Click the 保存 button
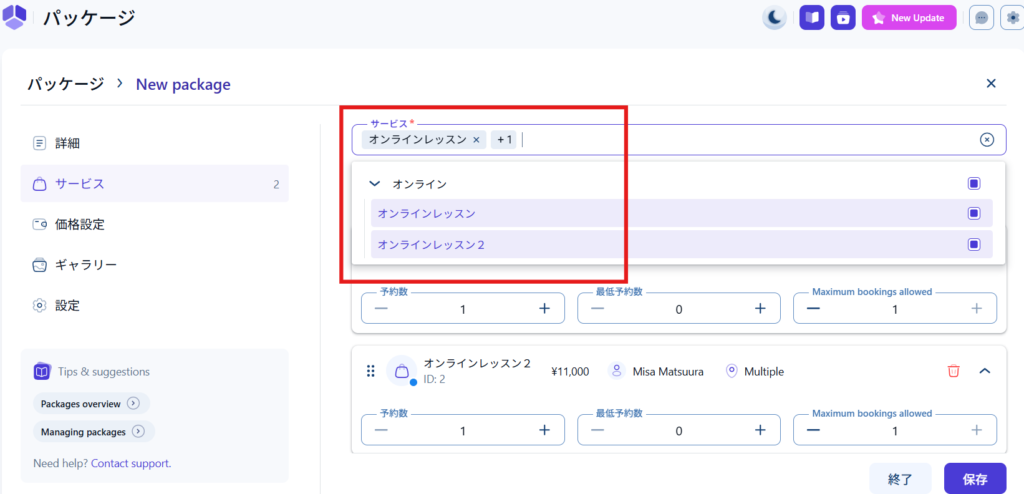 click(974, 479)
